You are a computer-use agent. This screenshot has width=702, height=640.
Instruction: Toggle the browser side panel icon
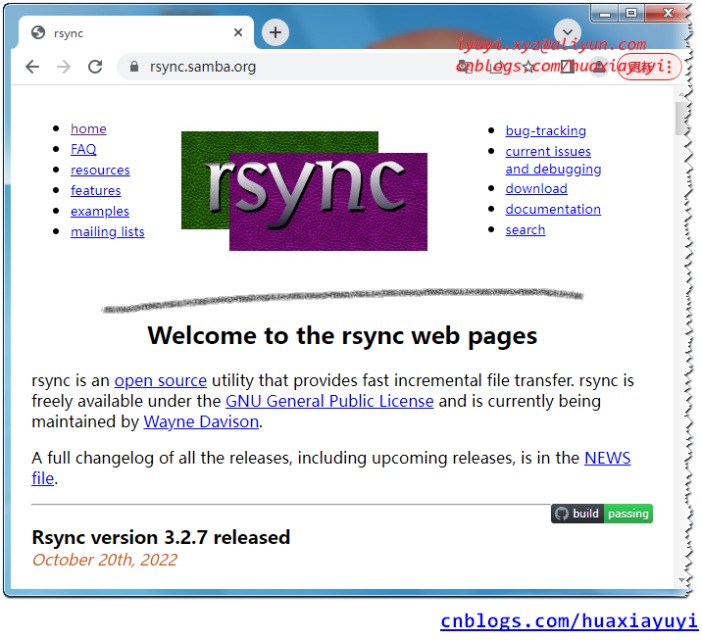(568, 67)
